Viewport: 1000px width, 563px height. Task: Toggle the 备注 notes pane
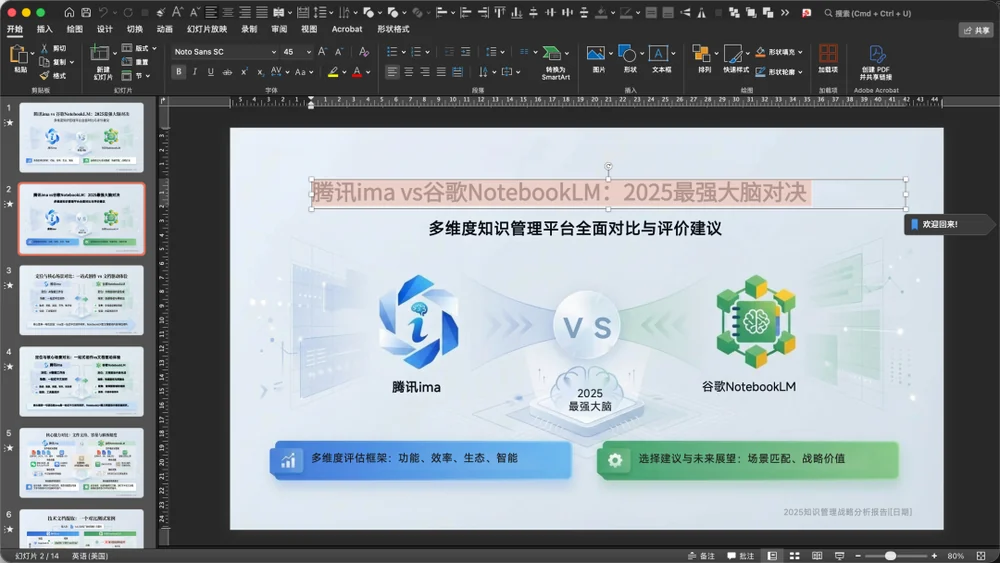pos(702,556)
